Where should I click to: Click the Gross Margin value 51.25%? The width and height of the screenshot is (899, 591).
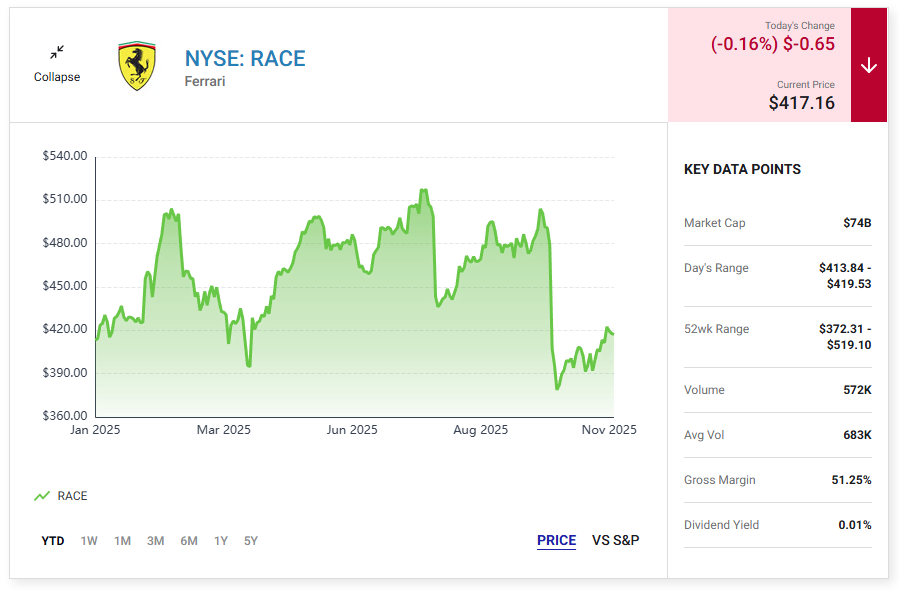[x=851, y=480]
